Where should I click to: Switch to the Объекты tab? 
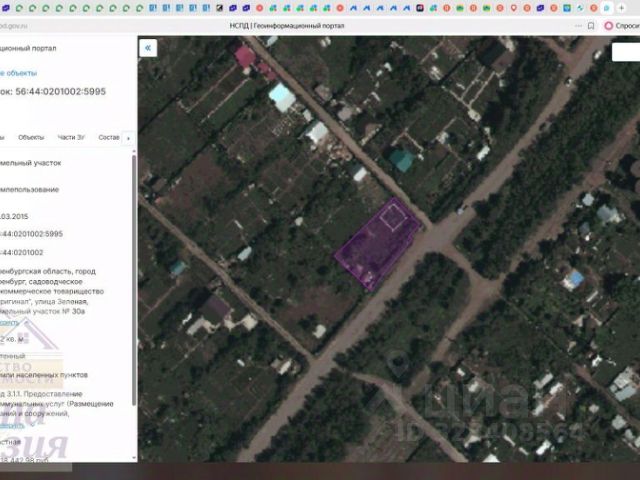[x=31, y=138]
